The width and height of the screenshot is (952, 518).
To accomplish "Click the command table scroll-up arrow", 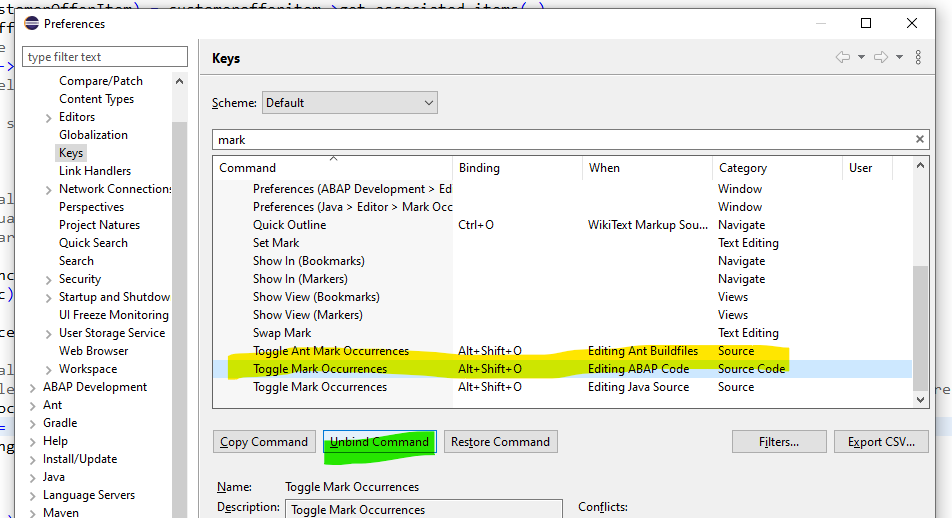I will coord(920,165).
